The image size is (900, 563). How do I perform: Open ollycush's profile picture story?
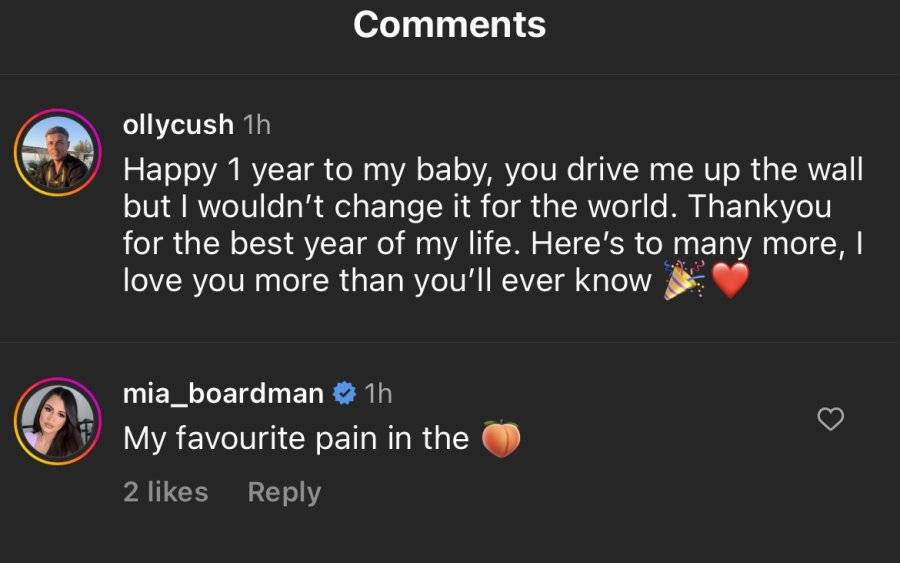point(57,153)
